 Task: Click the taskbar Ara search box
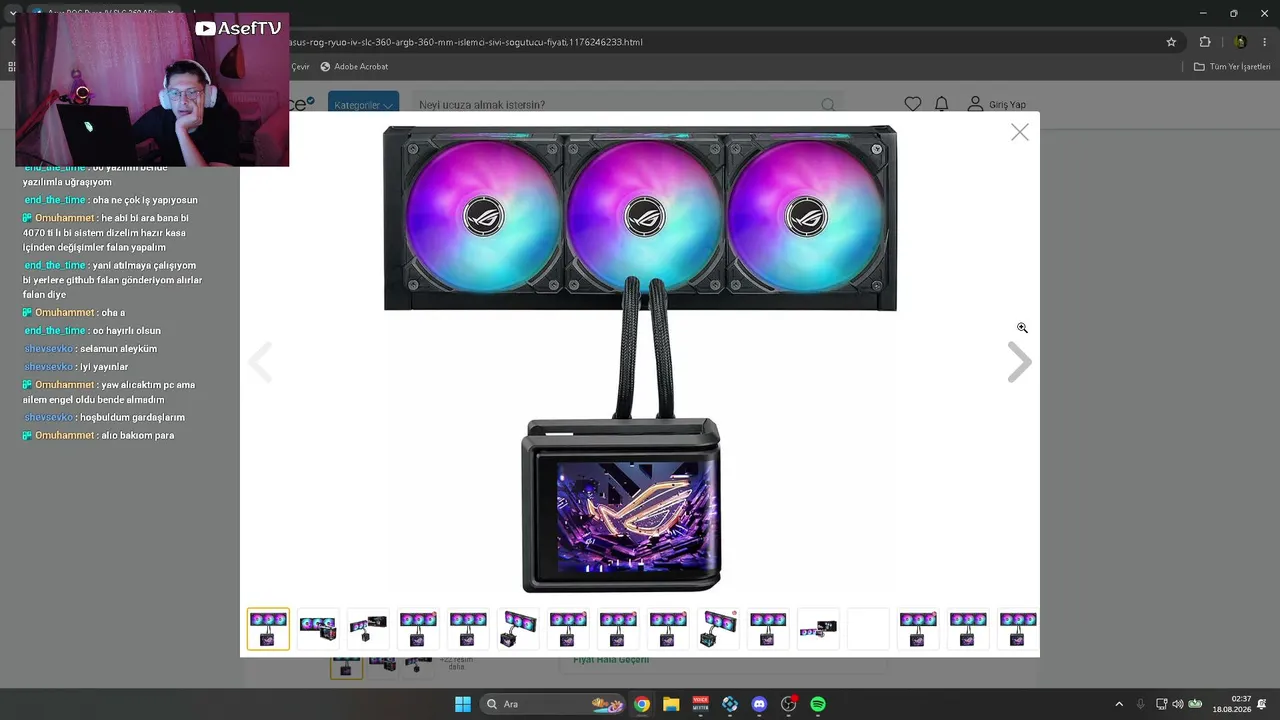[x=554, y=704]
